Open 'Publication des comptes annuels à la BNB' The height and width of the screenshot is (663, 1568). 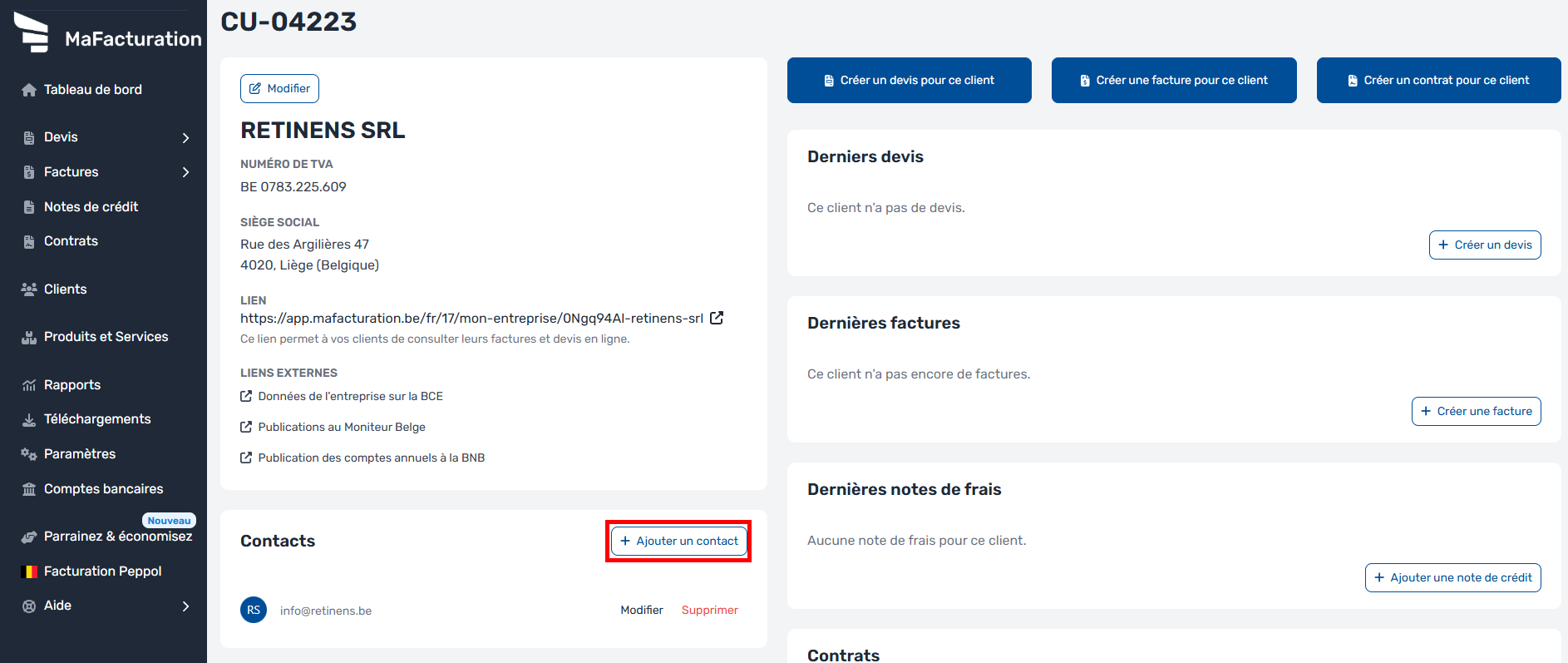(372, 458)
